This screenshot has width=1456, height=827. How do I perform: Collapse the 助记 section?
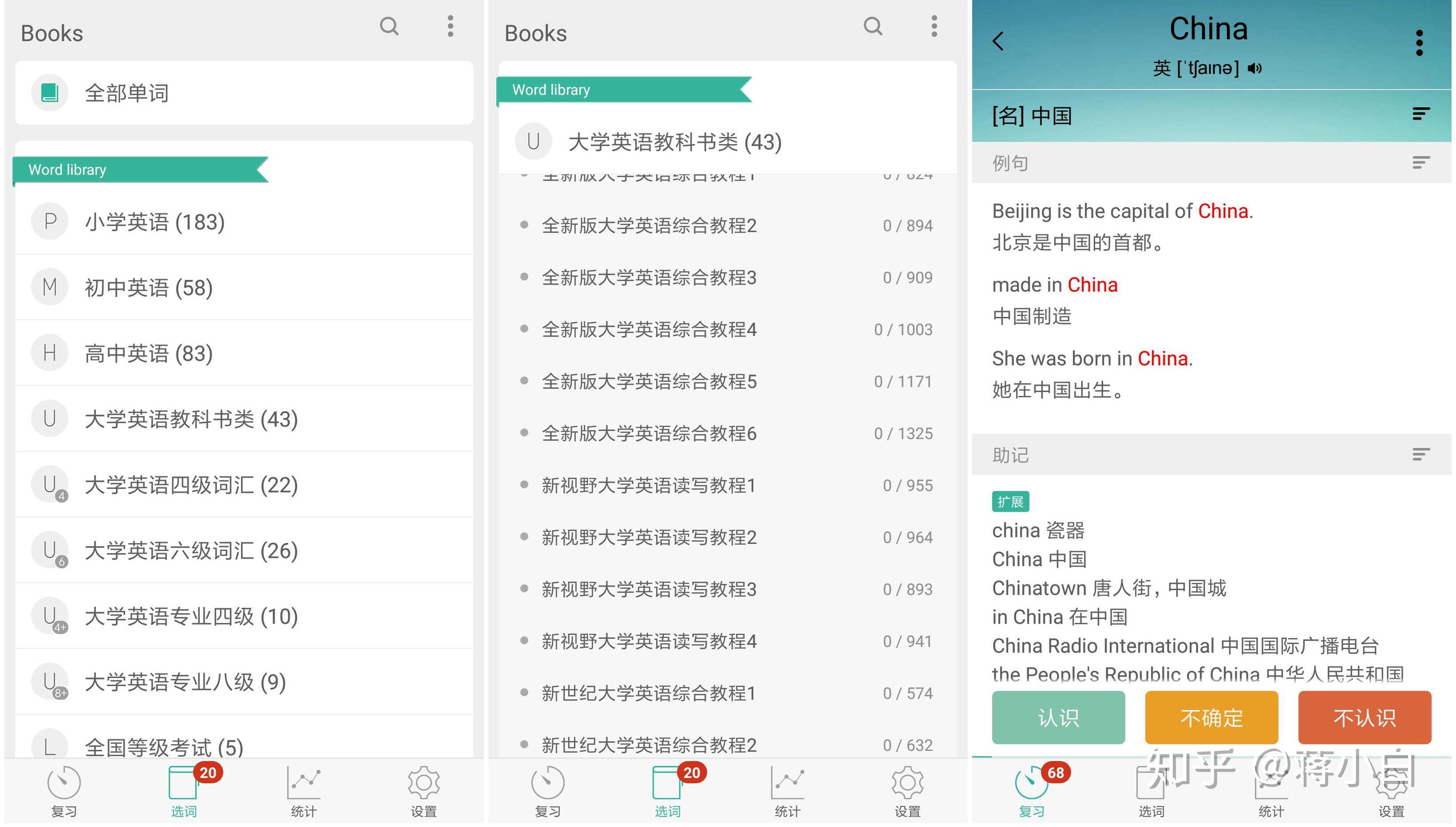(1421, 454)
